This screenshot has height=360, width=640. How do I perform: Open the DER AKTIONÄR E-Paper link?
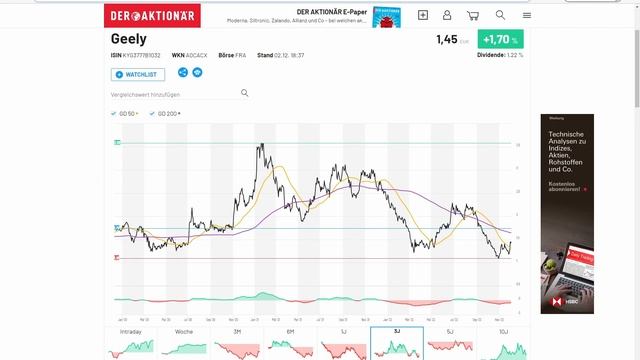331,12
